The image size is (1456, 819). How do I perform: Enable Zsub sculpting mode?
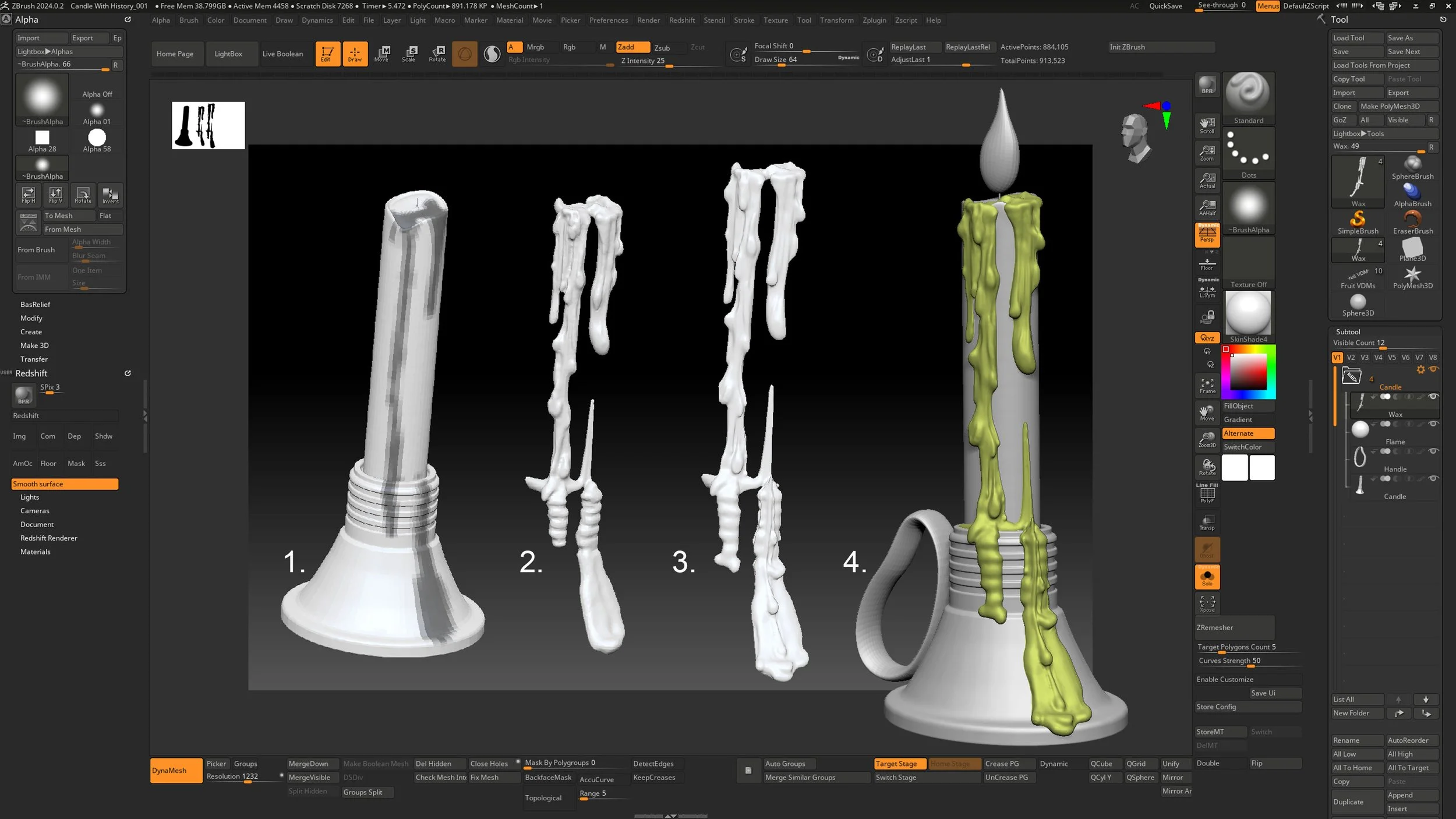tap(662, 47)
